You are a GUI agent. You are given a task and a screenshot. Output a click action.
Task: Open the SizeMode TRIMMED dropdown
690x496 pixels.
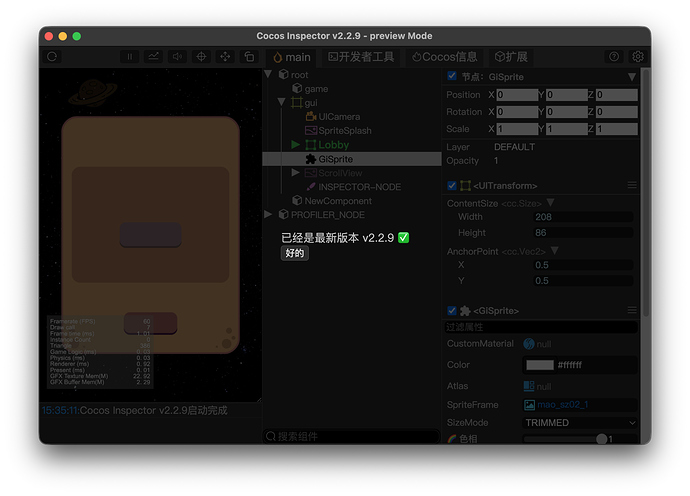point(580,423)
